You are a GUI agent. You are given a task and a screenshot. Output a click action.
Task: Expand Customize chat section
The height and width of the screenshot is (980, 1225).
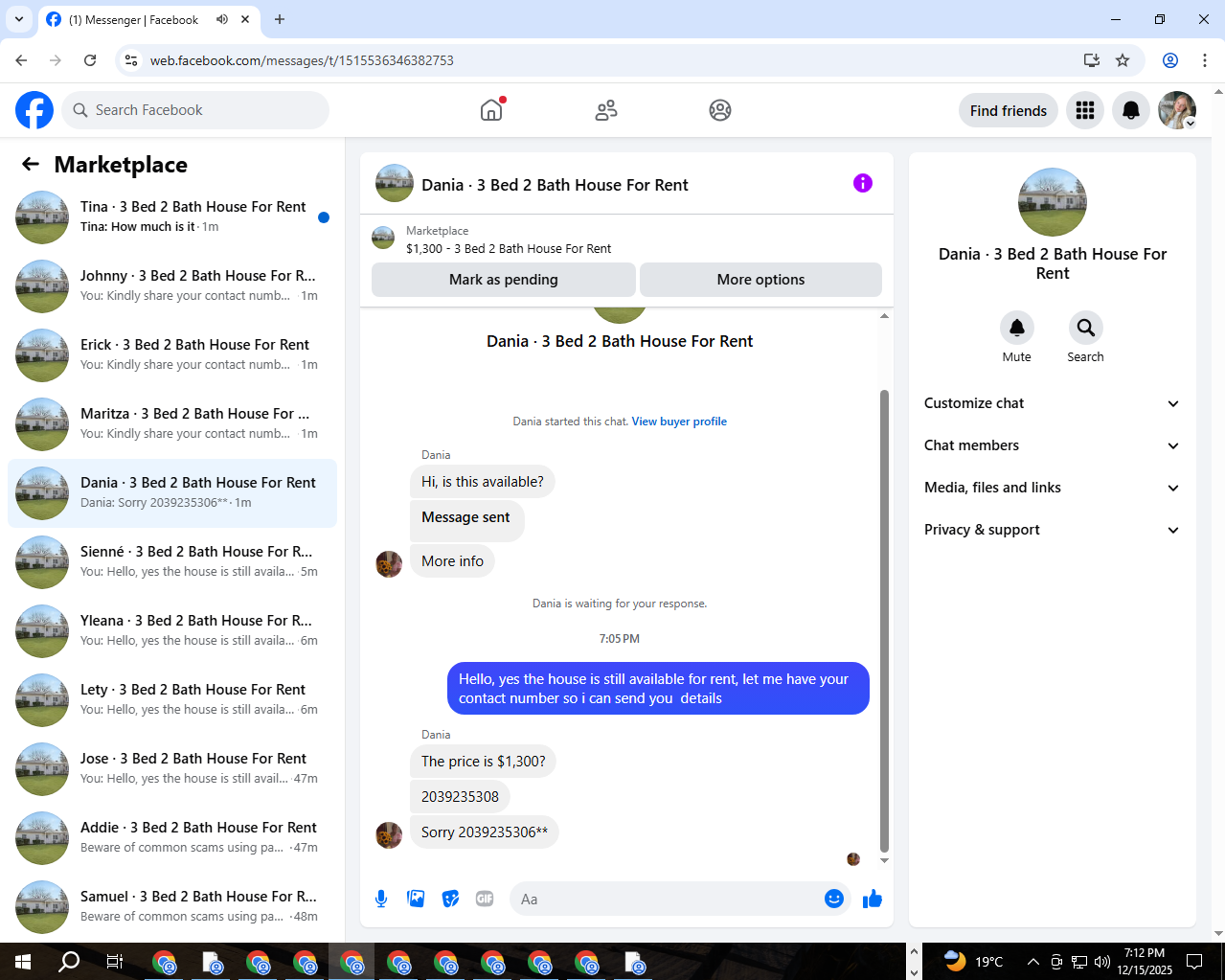tap(1052, 403)
